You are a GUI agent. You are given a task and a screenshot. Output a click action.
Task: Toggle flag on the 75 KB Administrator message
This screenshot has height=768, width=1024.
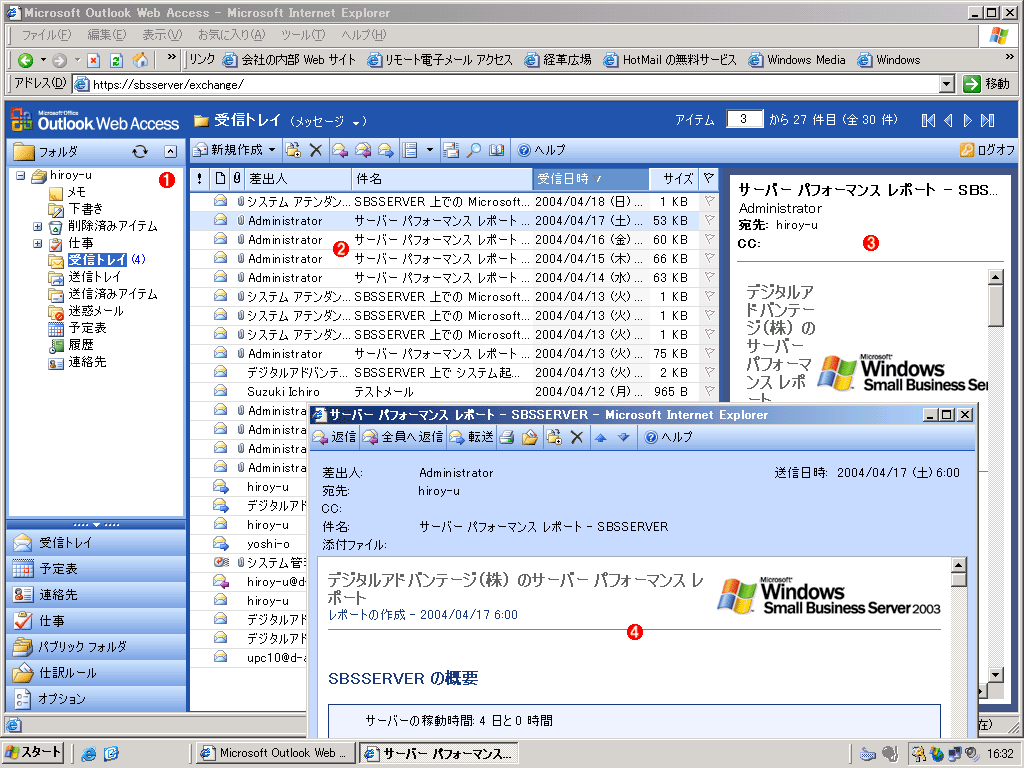(x=709, y=353)
